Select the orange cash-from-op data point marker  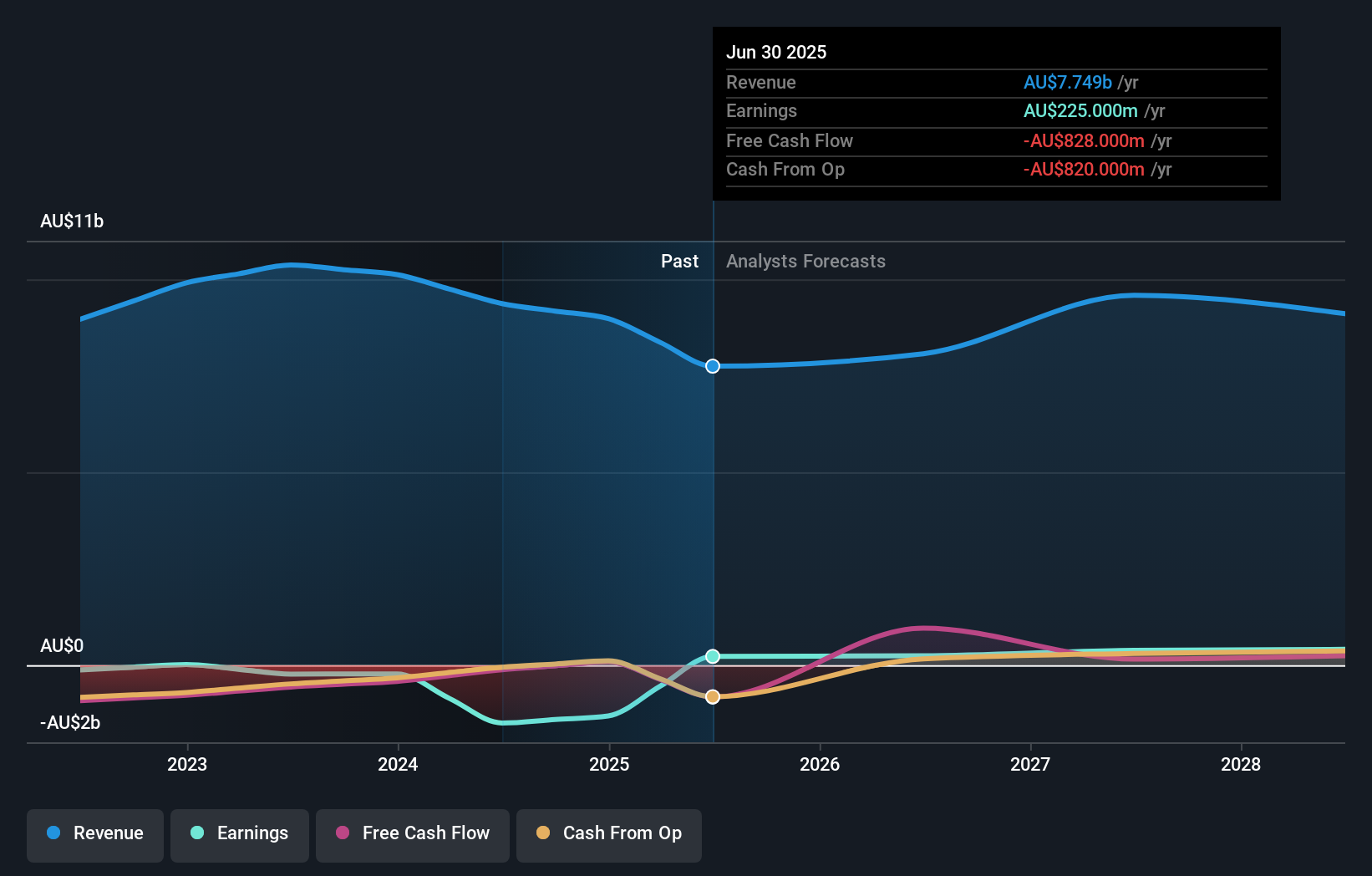(x=712, y=696)
